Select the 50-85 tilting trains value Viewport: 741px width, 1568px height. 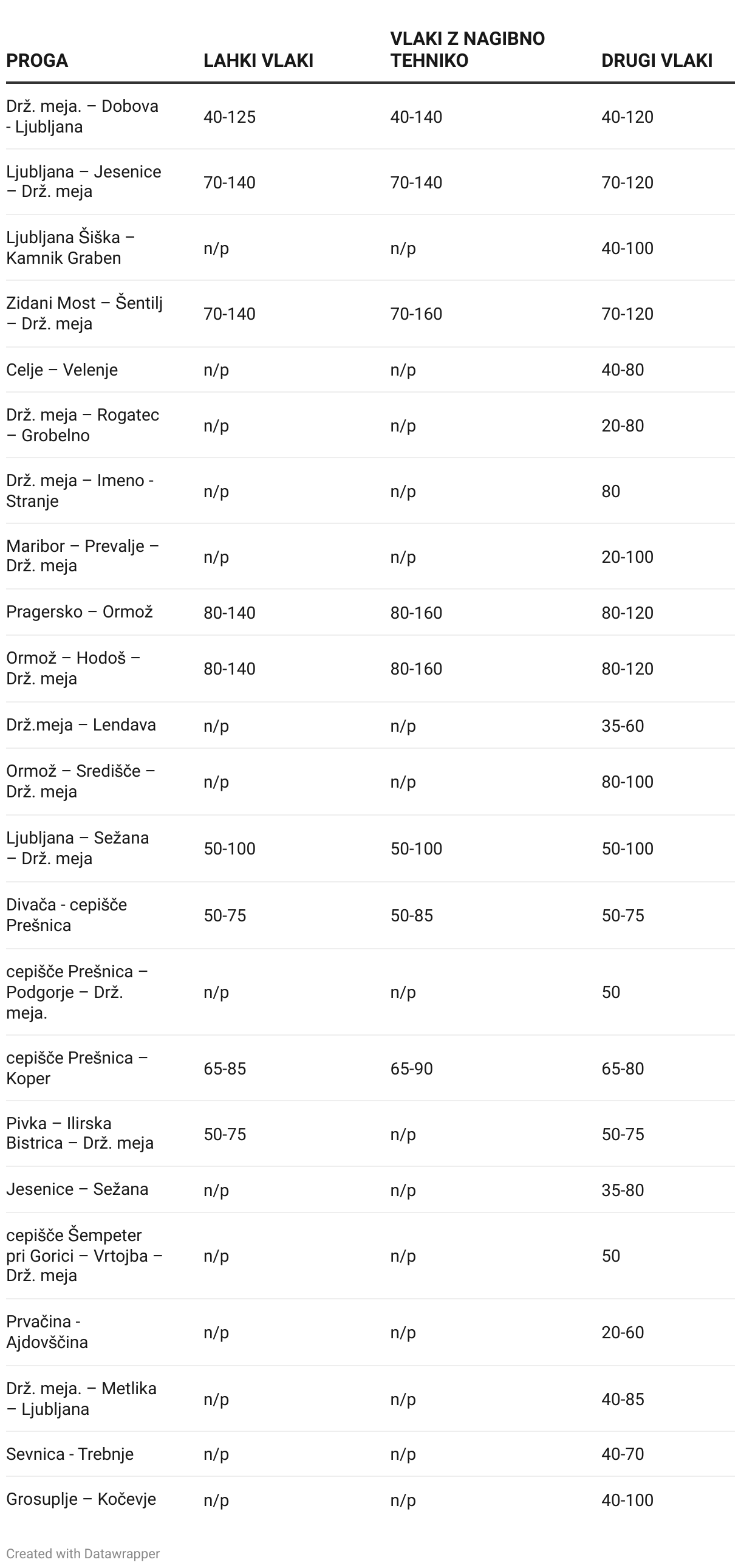(411, 915)
